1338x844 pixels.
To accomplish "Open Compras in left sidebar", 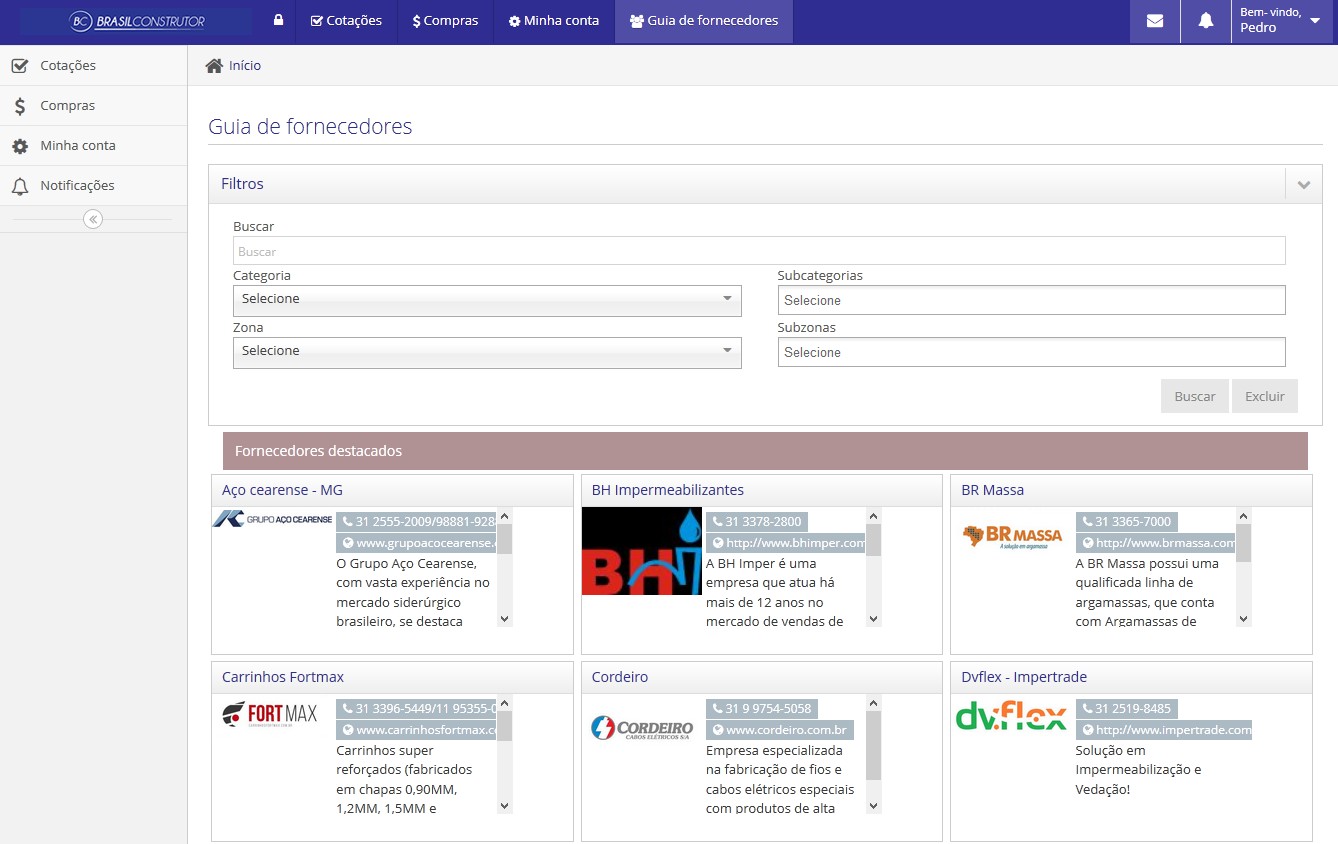I will 93,106.
